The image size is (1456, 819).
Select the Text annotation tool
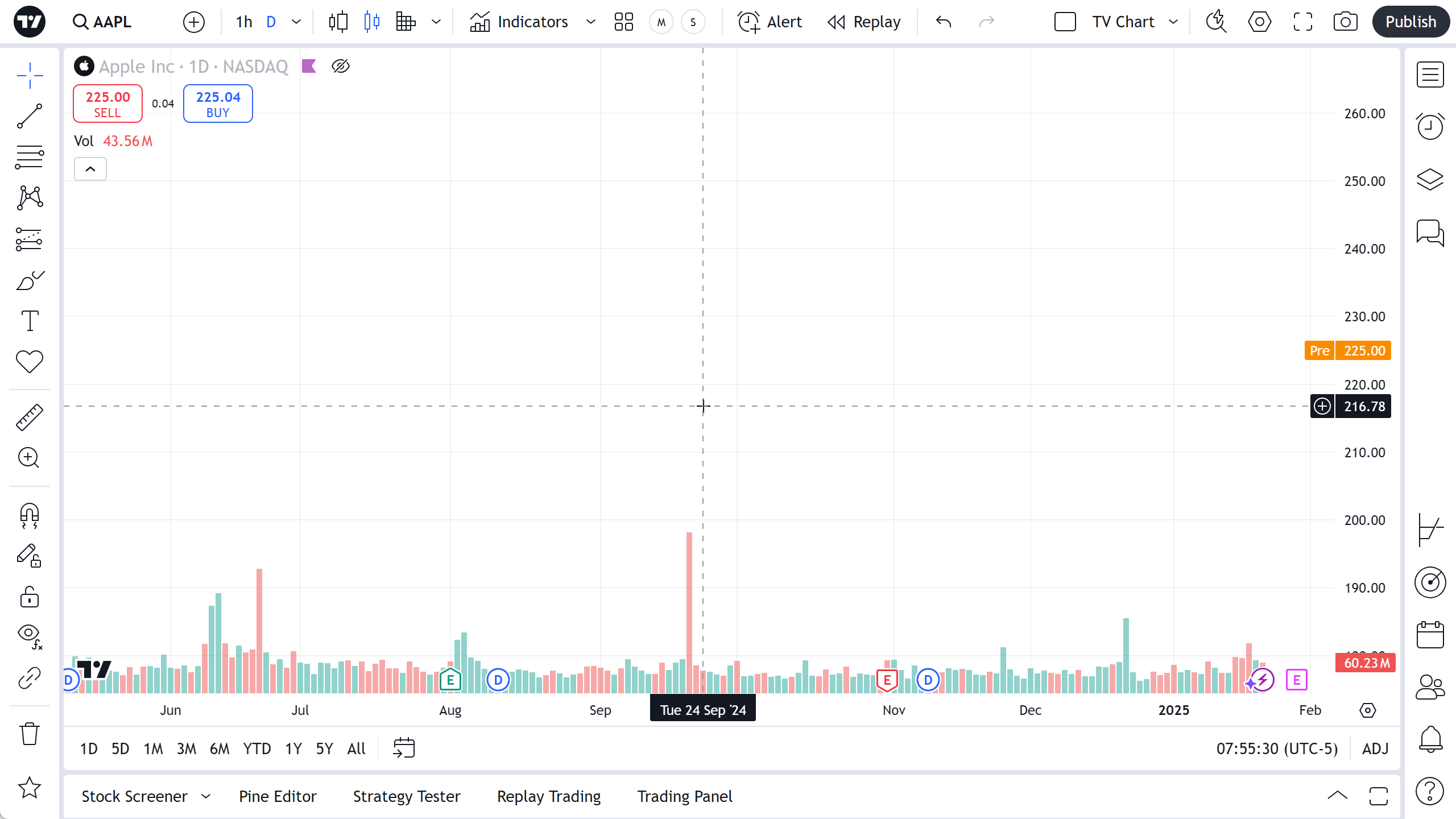click(30, 321)
